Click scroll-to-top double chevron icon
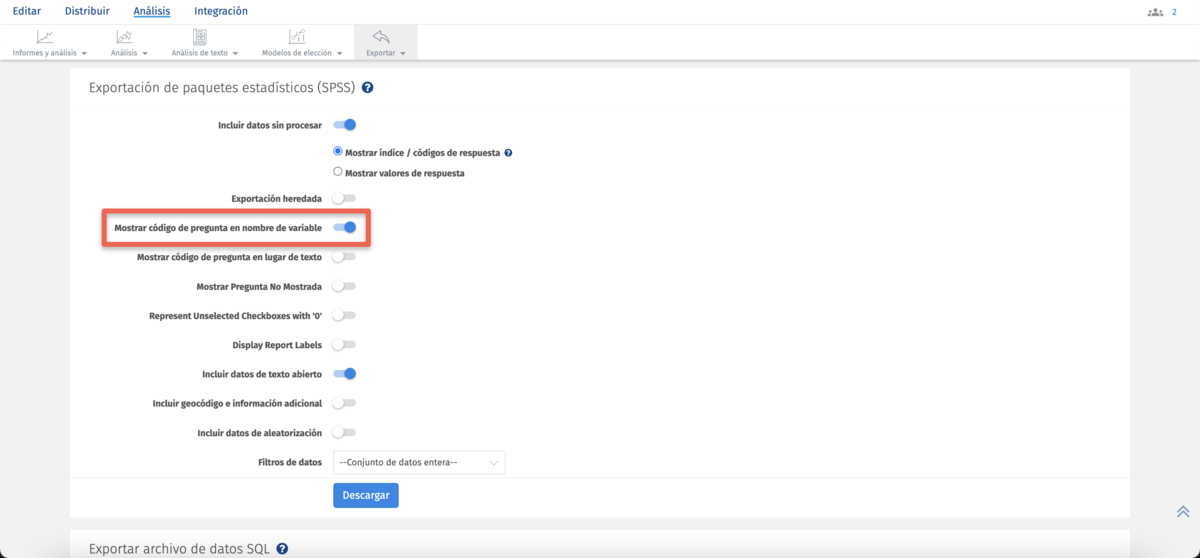 tap(1183, 511)
